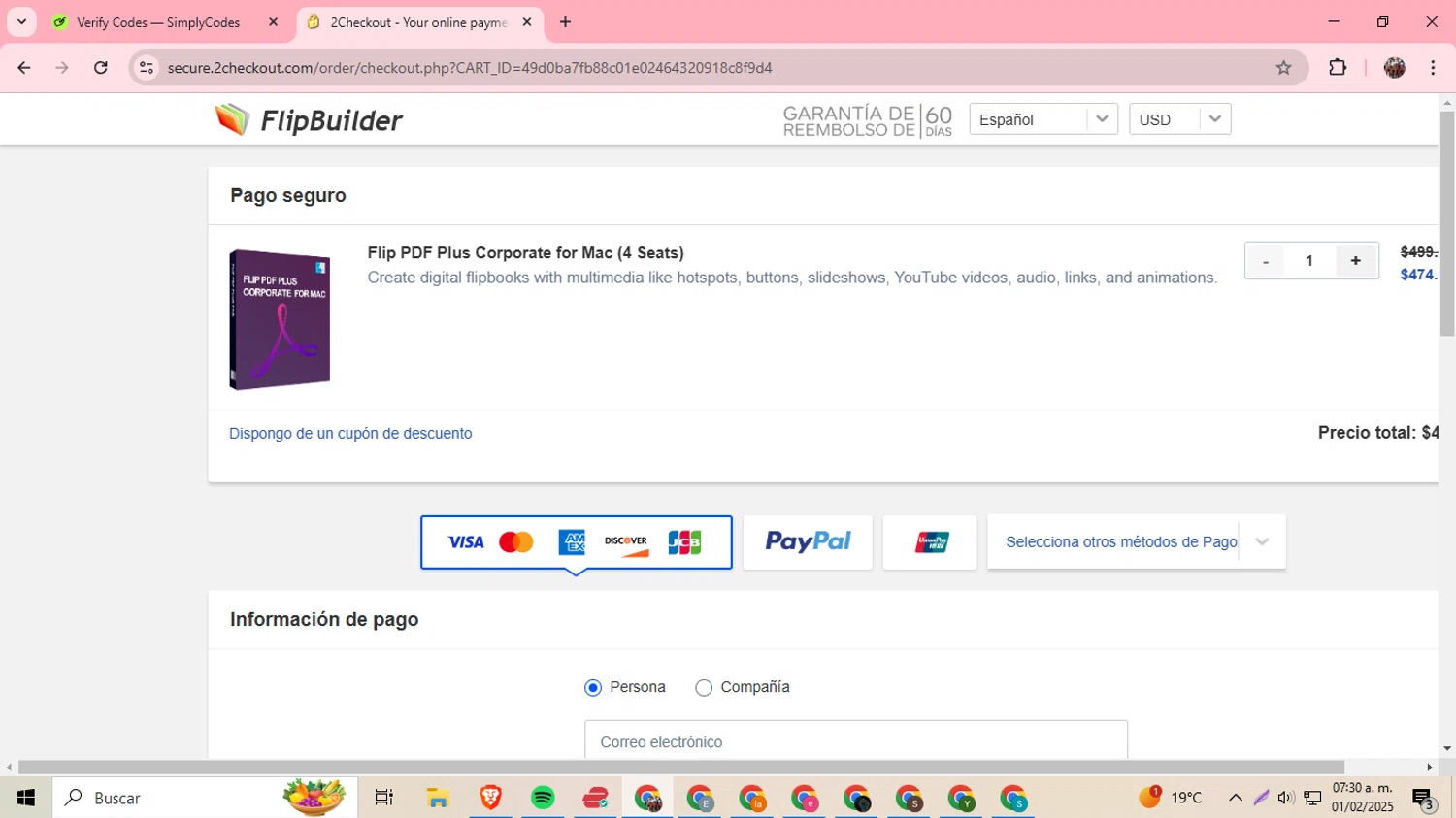Close the Verify Codes tab
This screenshot has height=818, width=1456.
[274, 22]
